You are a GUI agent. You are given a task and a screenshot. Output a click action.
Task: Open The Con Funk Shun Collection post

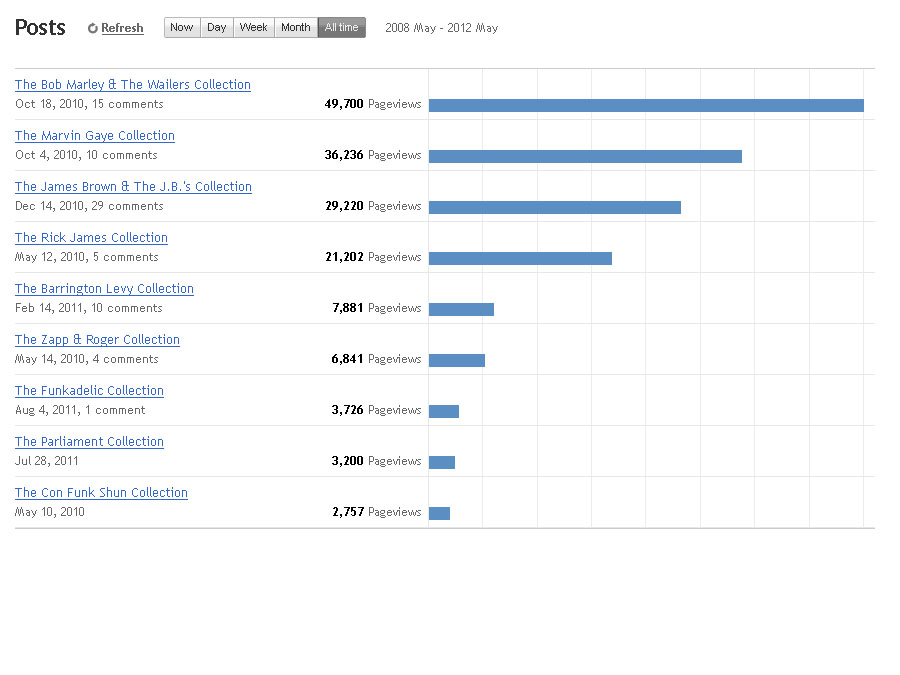(x=102, y=493)
